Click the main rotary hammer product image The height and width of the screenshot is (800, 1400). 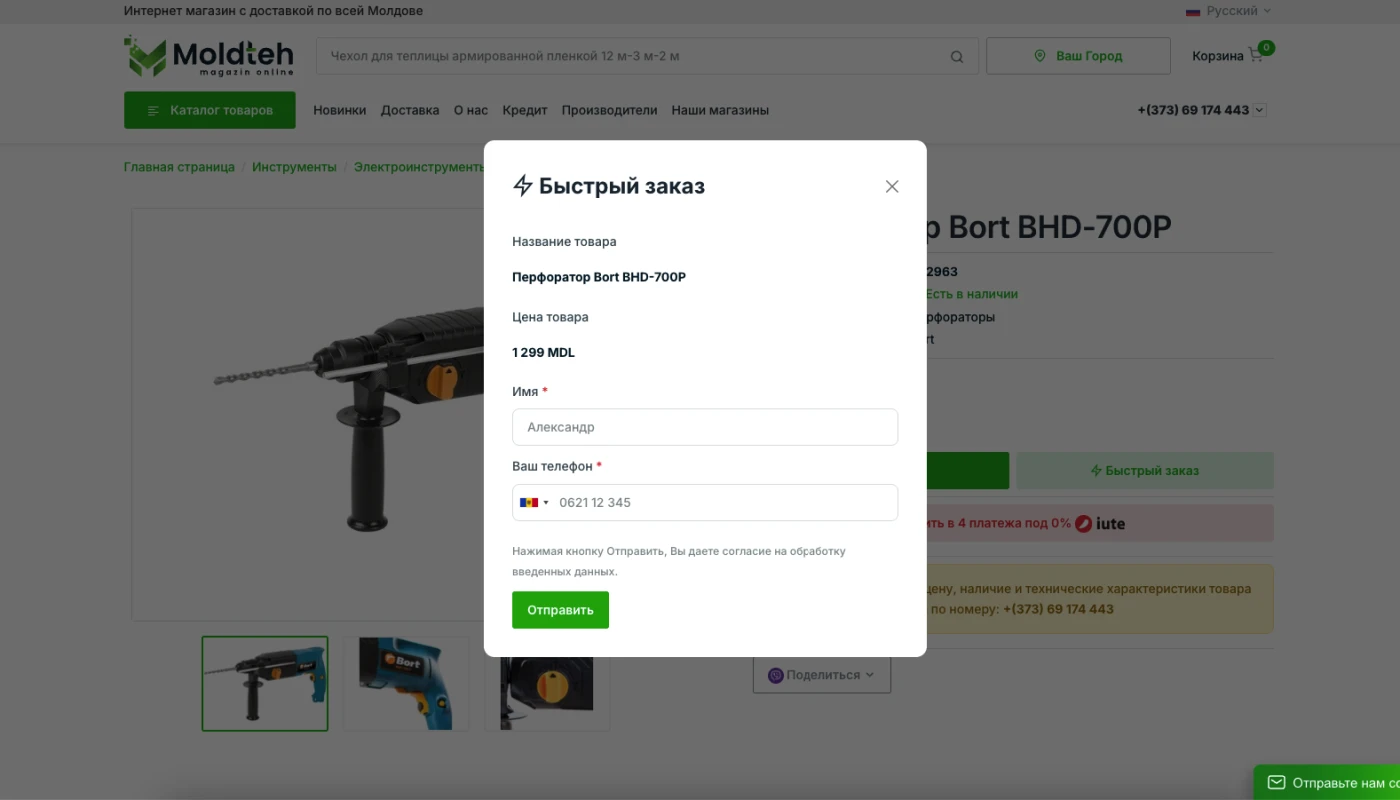(310, 414)
